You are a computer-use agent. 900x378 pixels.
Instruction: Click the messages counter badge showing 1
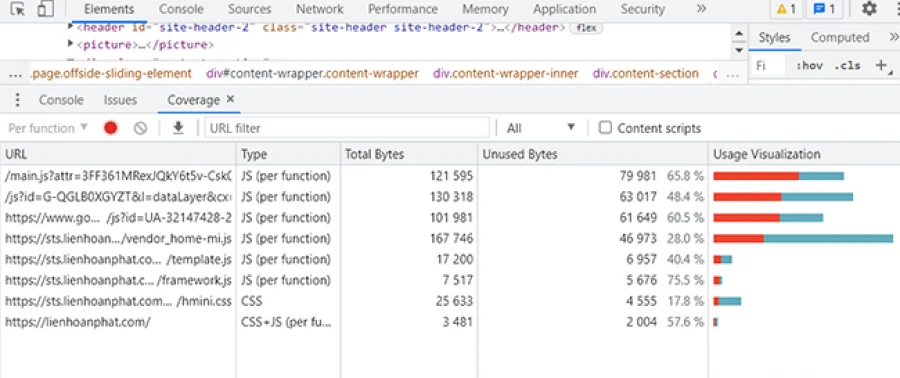tap(825, 9)
